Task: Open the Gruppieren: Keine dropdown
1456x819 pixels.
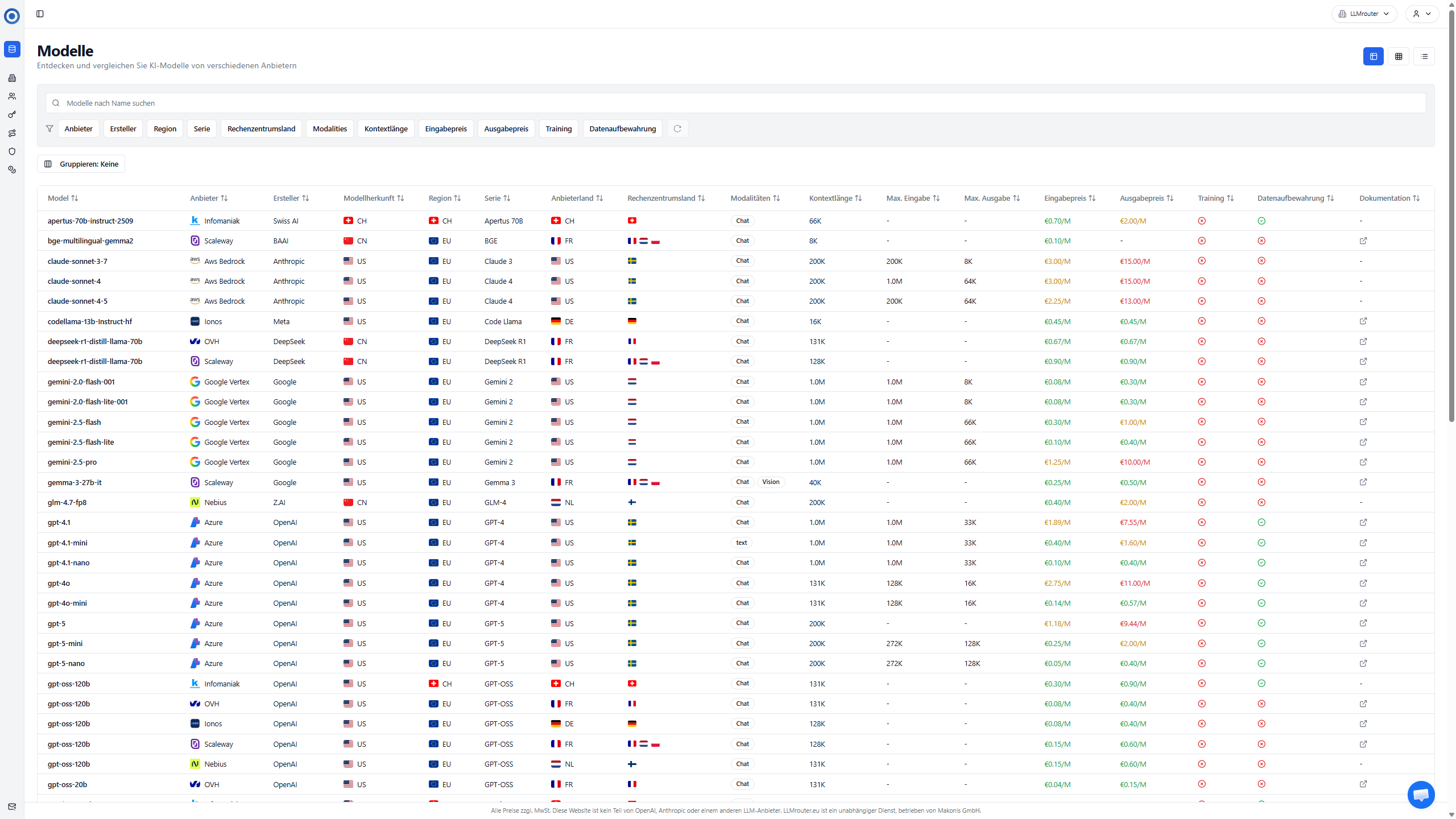Action: click(81, 164)
